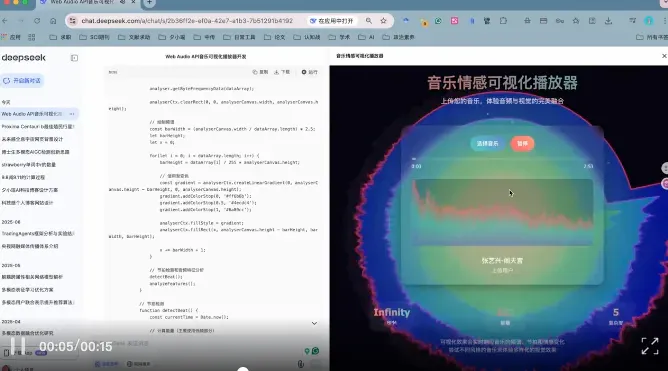
Task: Open the SC期刊 bookmarks folder
Action: point(94,37)
